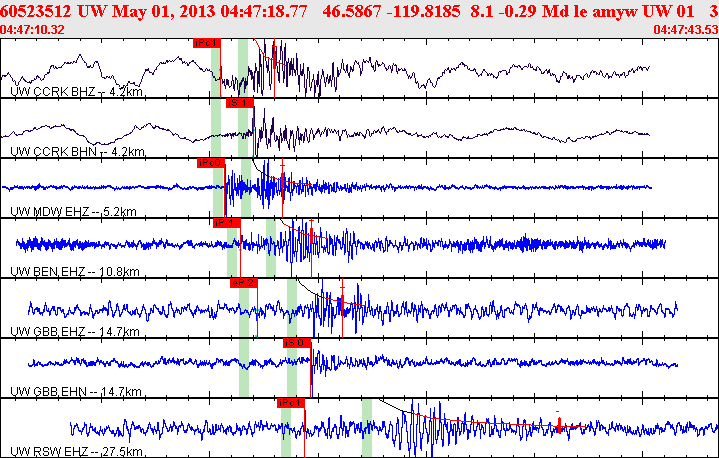Image resolution: width=719 pixels, height=458 pixels.
Task: Select the iS 0 pick flag on GBB EHN
Action: (x=297, y=343)
